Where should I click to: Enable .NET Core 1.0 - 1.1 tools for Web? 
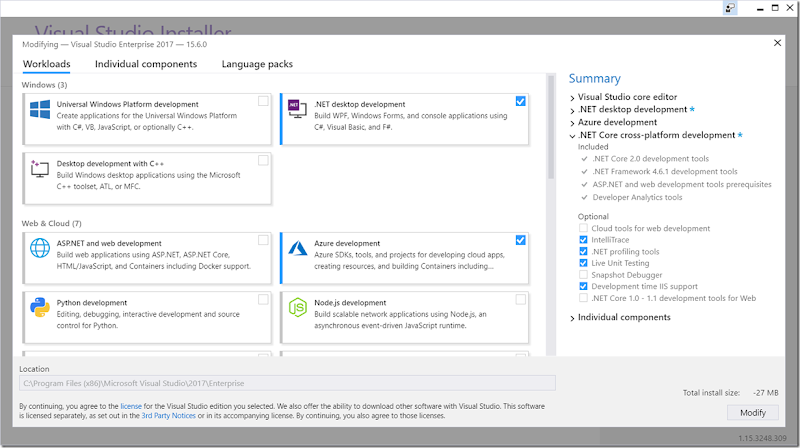583,298
